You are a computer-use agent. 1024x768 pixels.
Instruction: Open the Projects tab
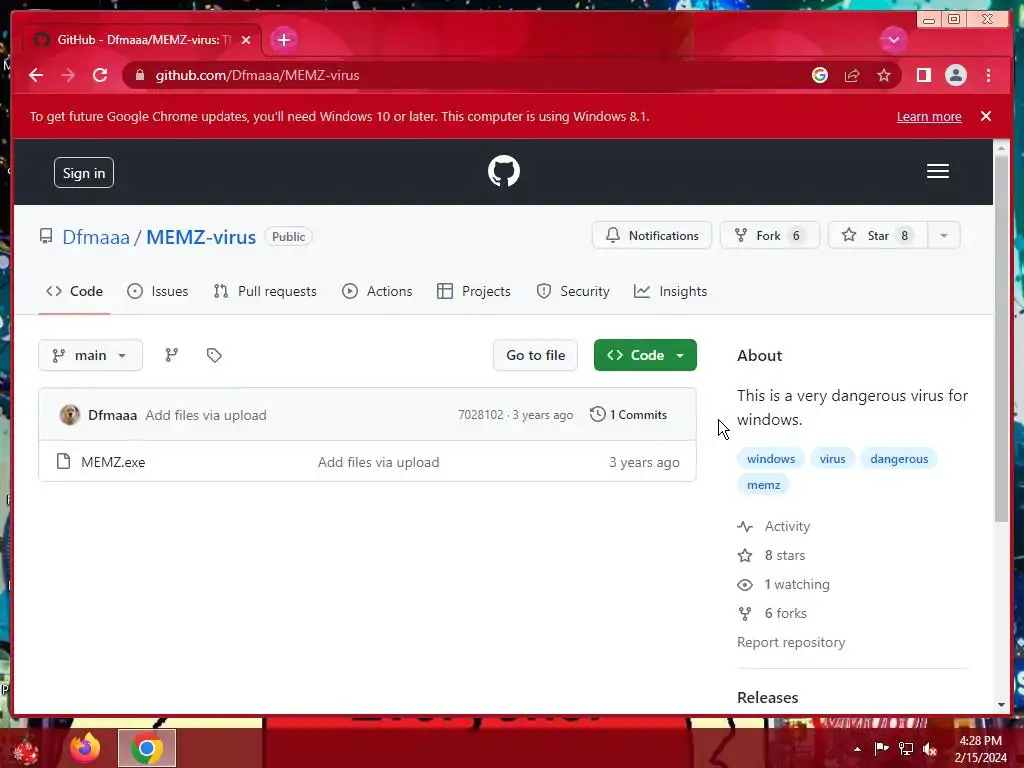tap(473, 291)
